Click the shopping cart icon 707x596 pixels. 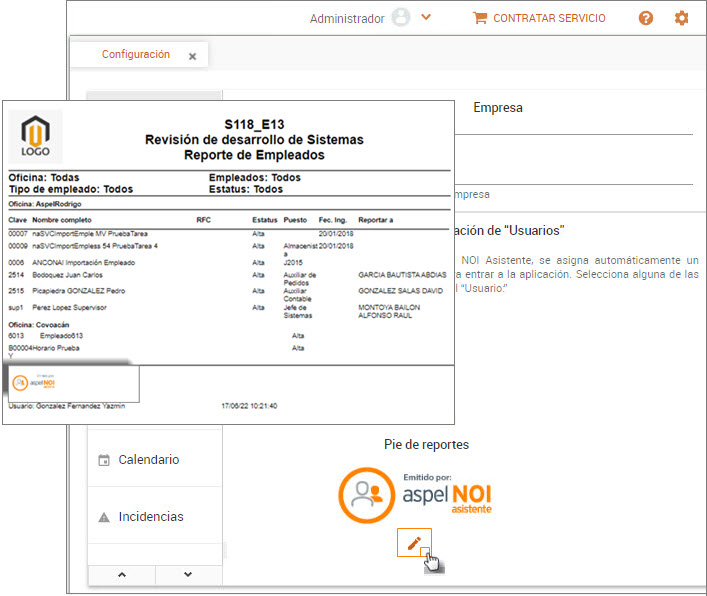480,18
